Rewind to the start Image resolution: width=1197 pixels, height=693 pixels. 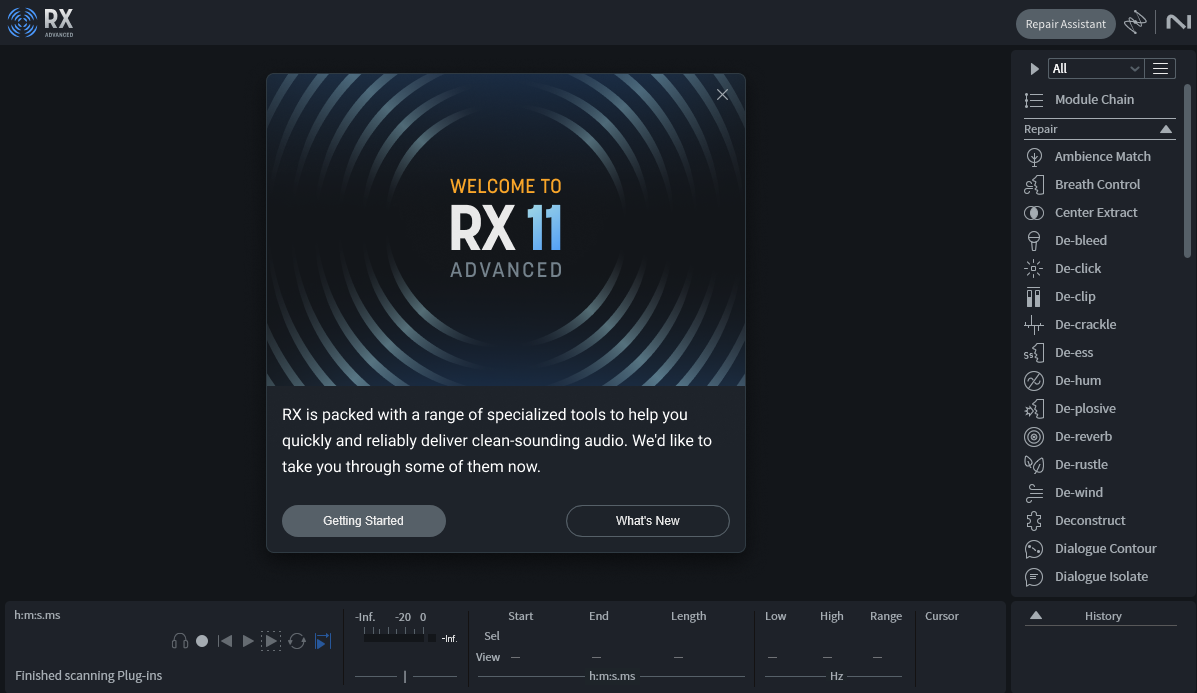(x=225, y=641)
